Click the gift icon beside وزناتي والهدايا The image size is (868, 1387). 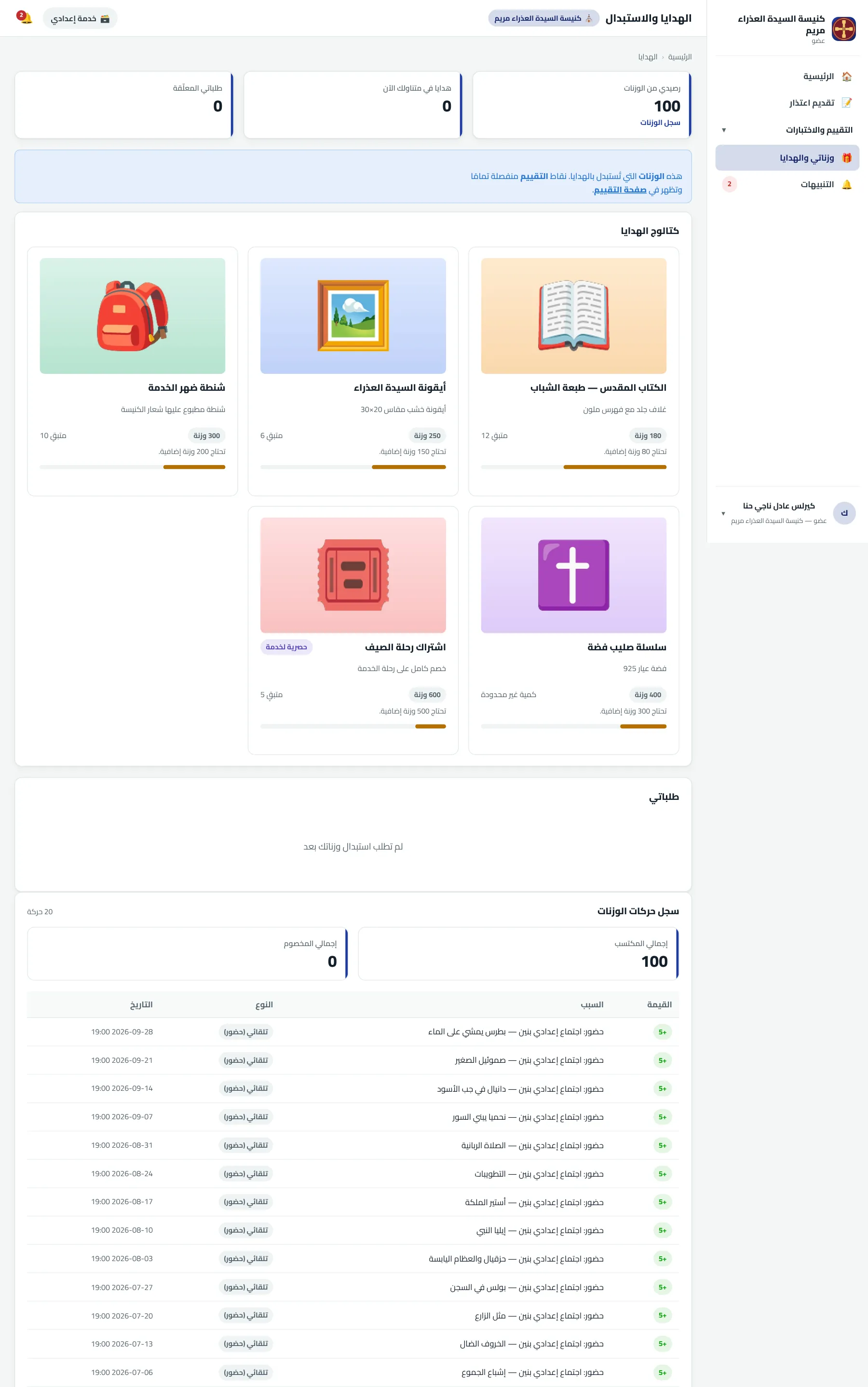pyautogui.click(x=847, y=158)
